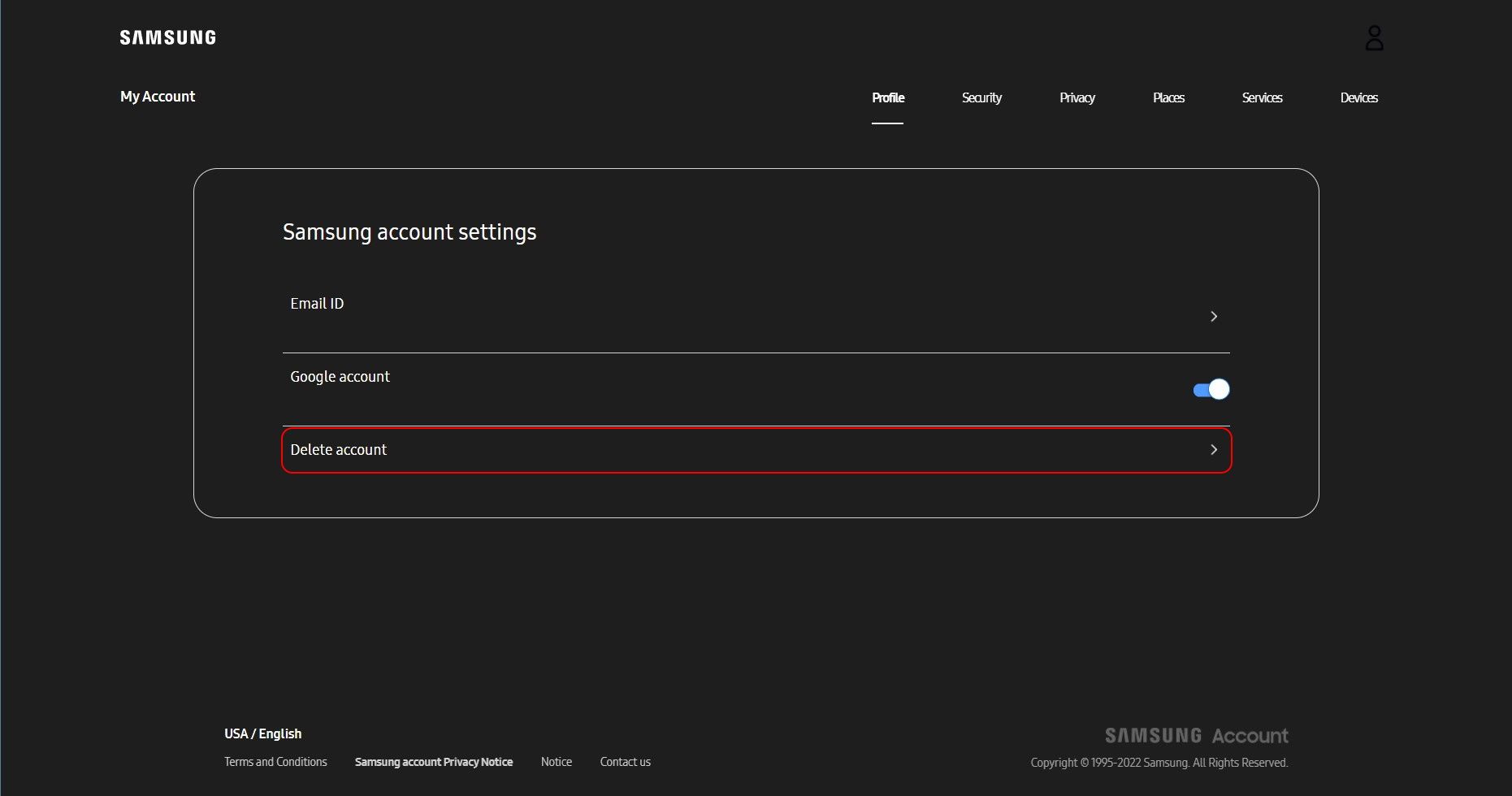Switch to the Security tab
The image size is (1512, 796).
pyautogui.click(x=981, y=97)
